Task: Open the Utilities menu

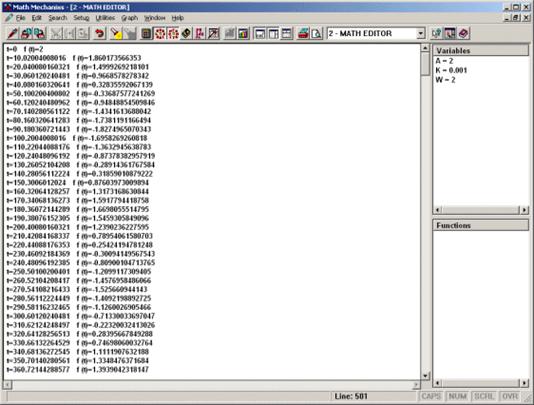Action: (105, 18)
